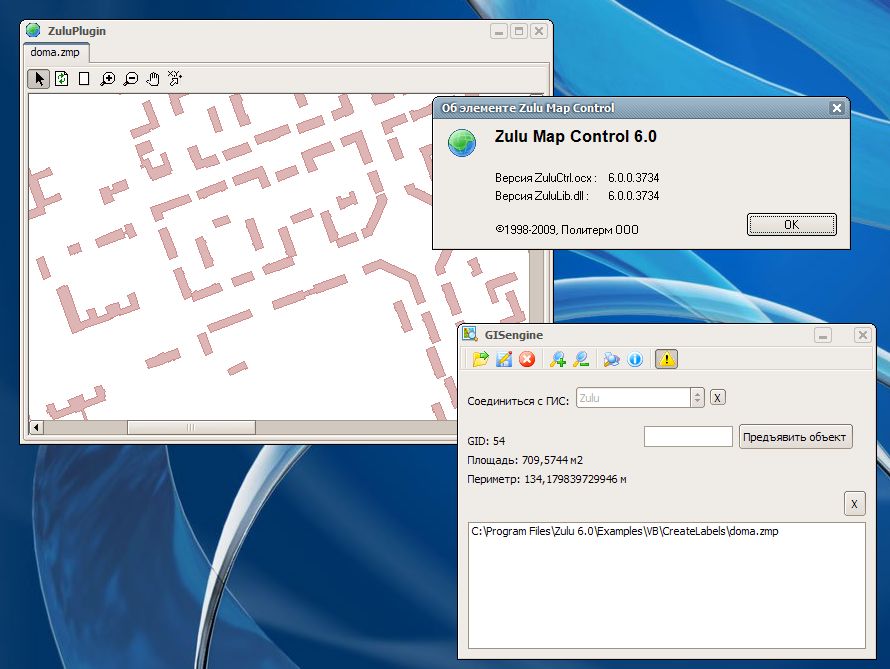Screen dimensions: 890x669
Task: Close the Zulu Map Control about dialog
Action: 837,108
